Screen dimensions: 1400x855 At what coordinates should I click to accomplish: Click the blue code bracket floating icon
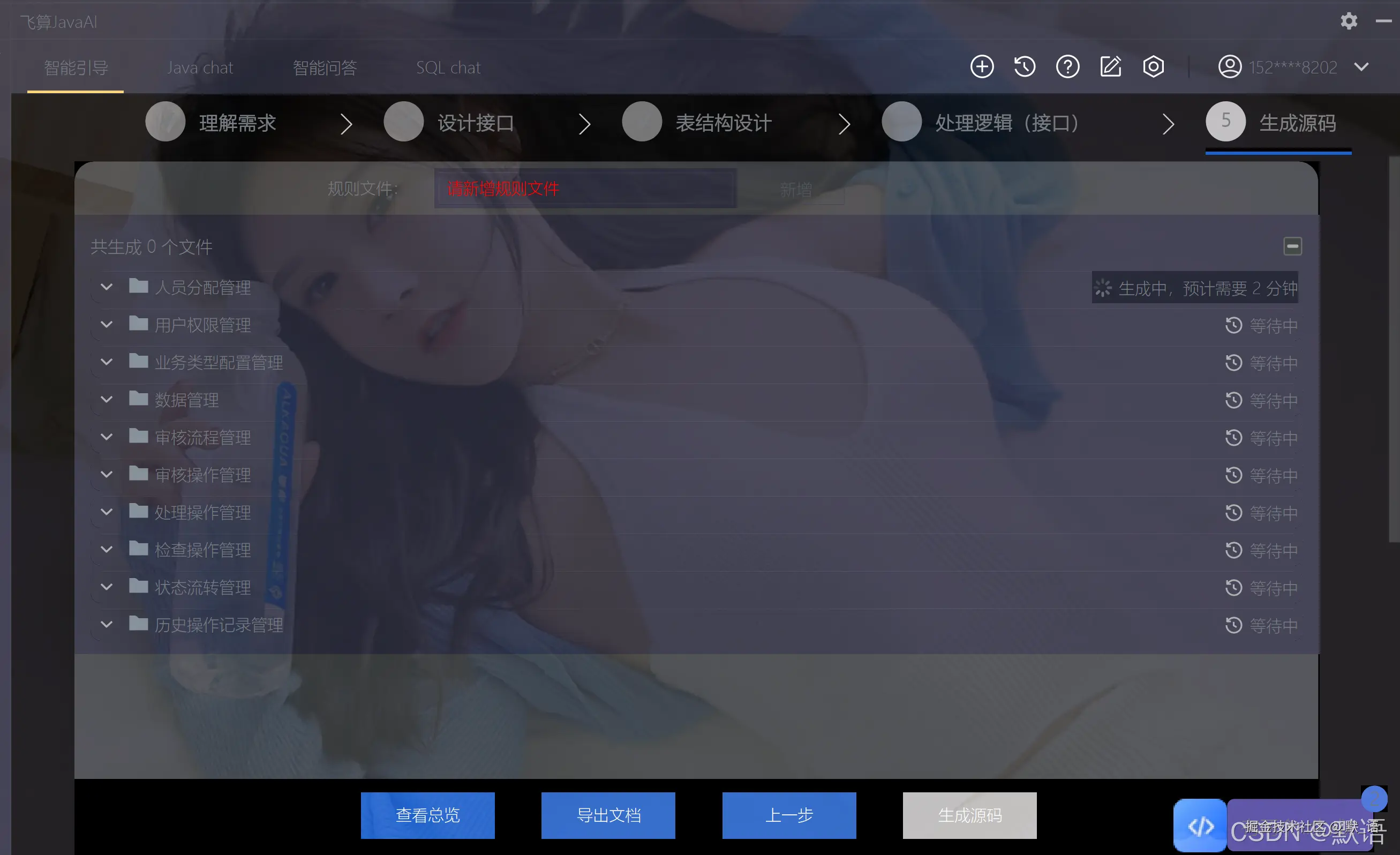tap(1200, 826)
